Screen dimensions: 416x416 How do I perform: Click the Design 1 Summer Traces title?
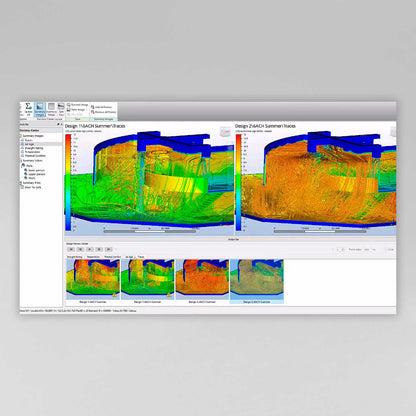coord(95,126)
